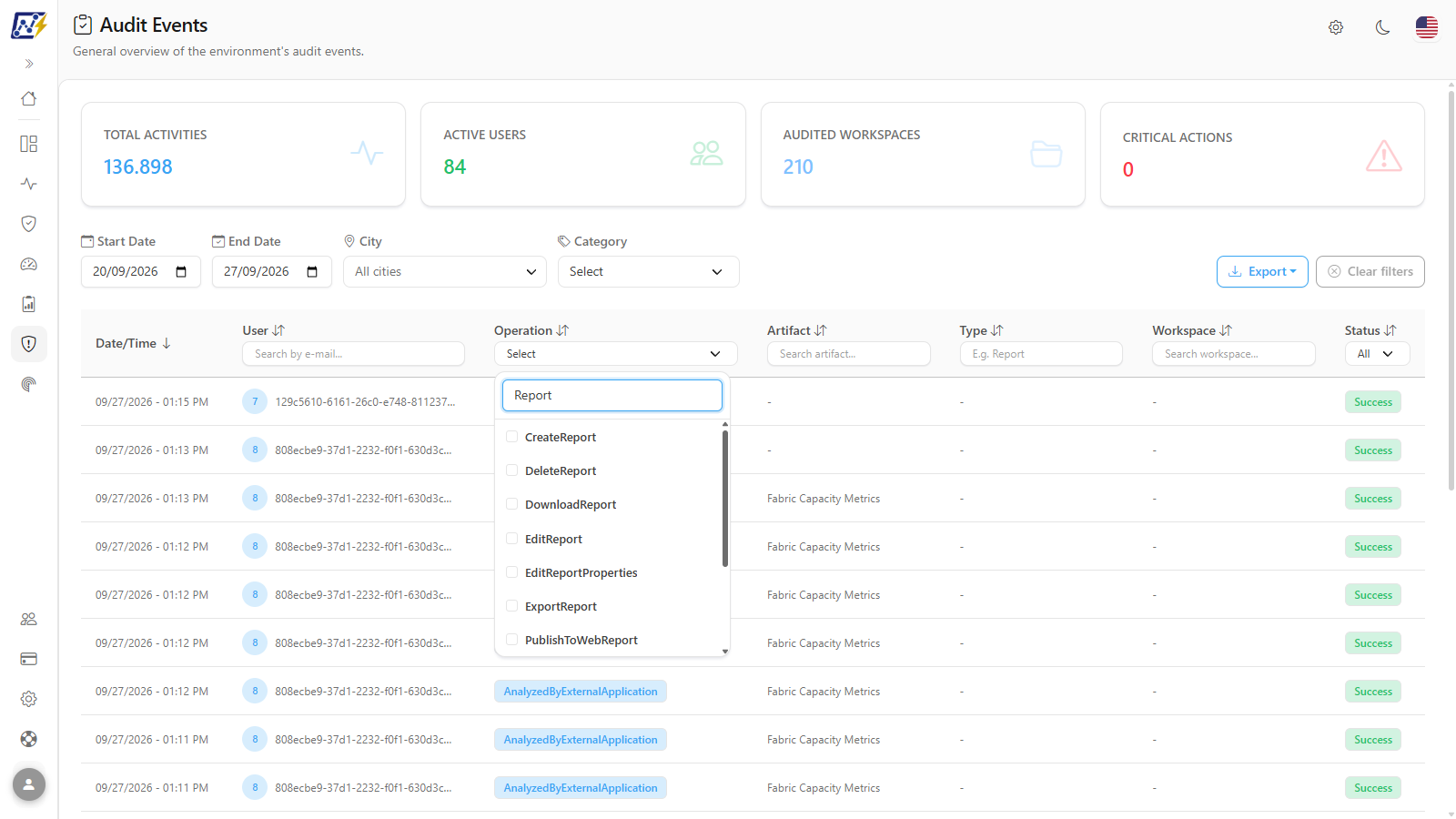The height and width of the screenshot is (819, 1456).
Task: Open the settings gear in the top header
Action: tap(1336, 27)
